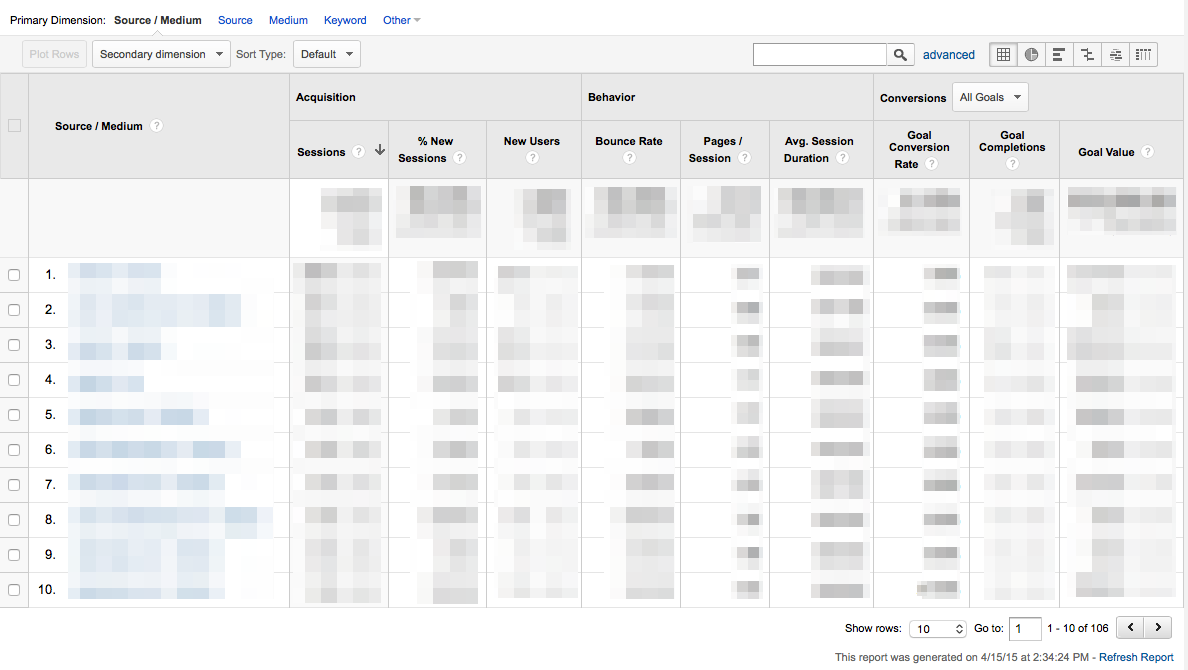This screenshot has width=1188, height=670.
Task: Check the box for row 10
Action: [14, 590]
